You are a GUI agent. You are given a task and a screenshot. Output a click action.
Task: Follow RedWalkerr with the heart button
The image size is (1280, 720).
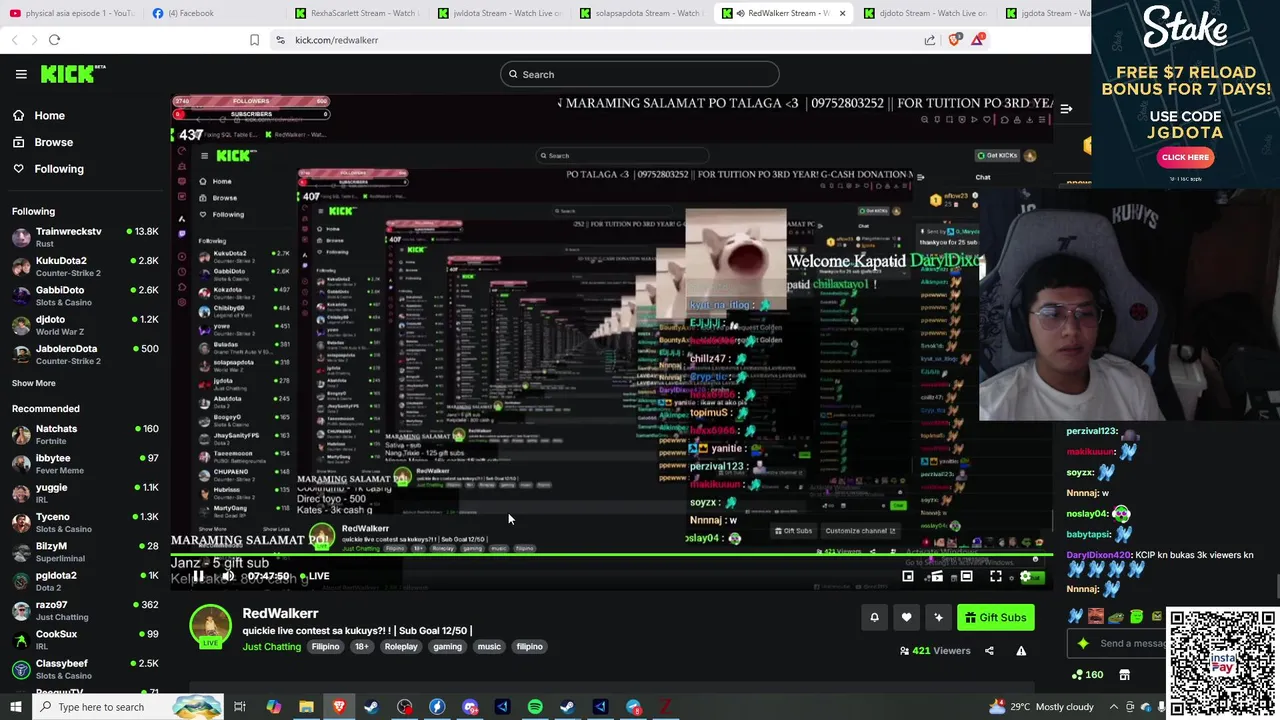click(x=906, y=618)
